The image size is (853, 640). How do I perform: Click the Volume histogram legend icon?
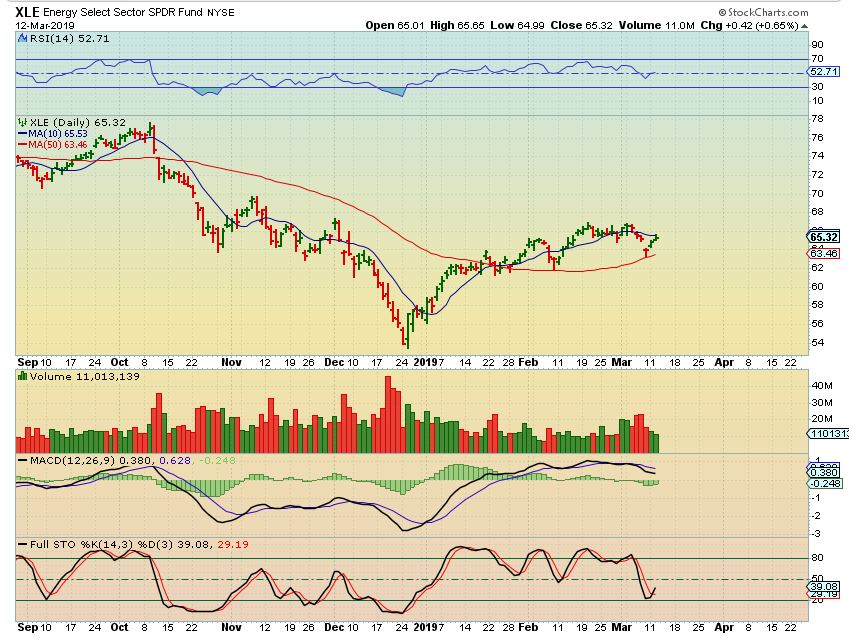click(22, 376)
